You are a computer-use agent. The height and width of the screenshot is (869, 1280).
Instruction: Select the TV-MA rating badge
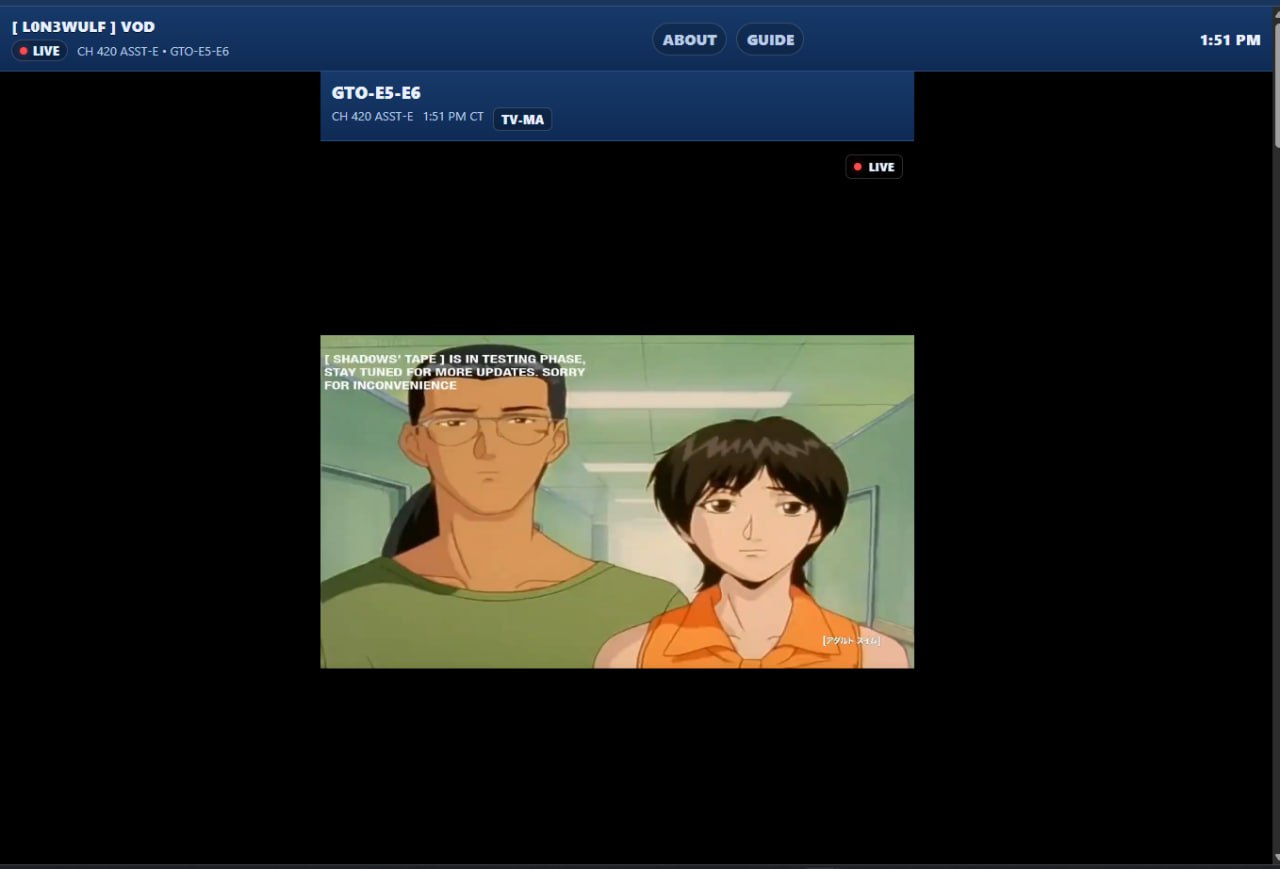pos(522,119)
